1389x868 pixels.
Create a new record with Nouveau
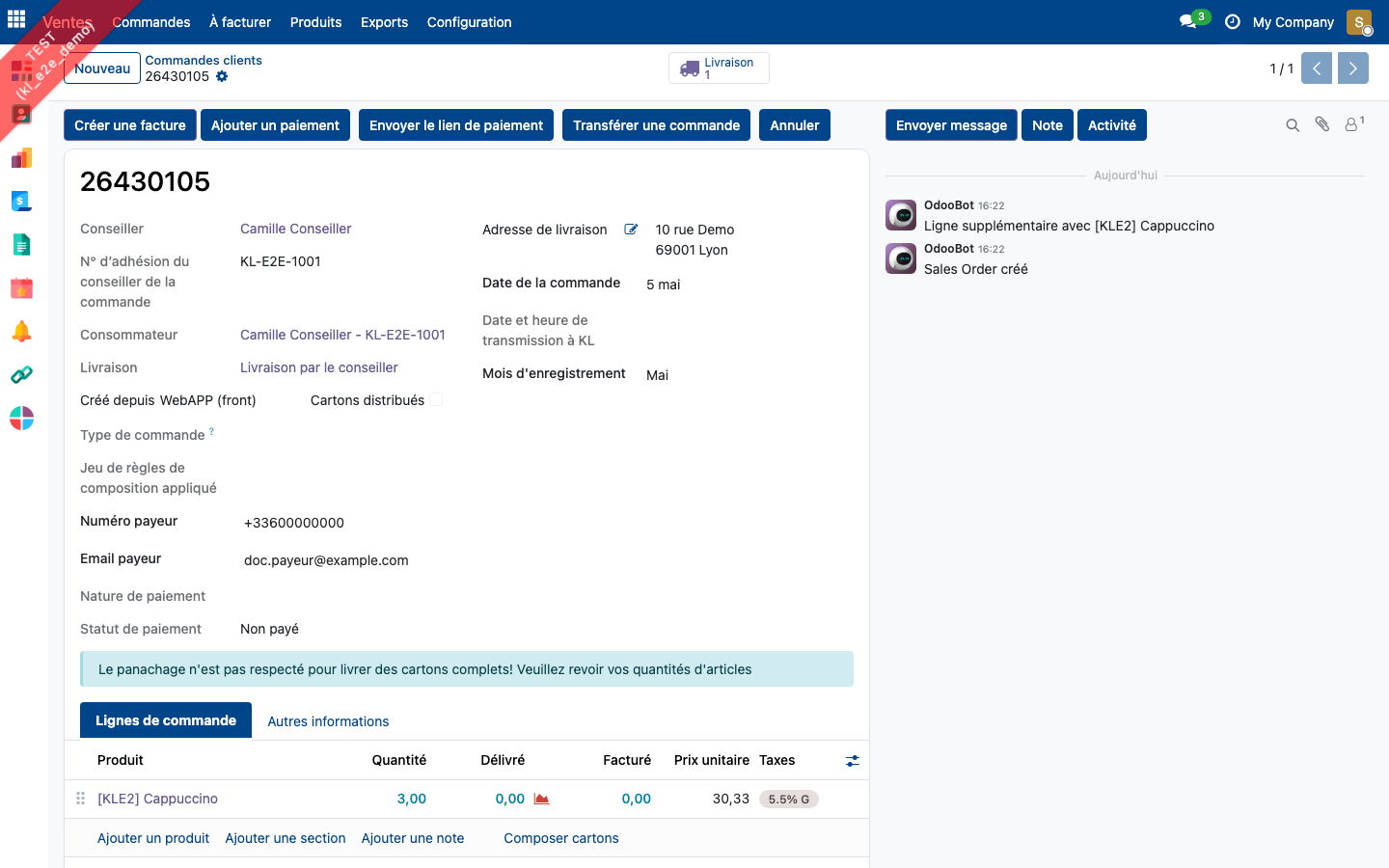click(x=102, y=68)
